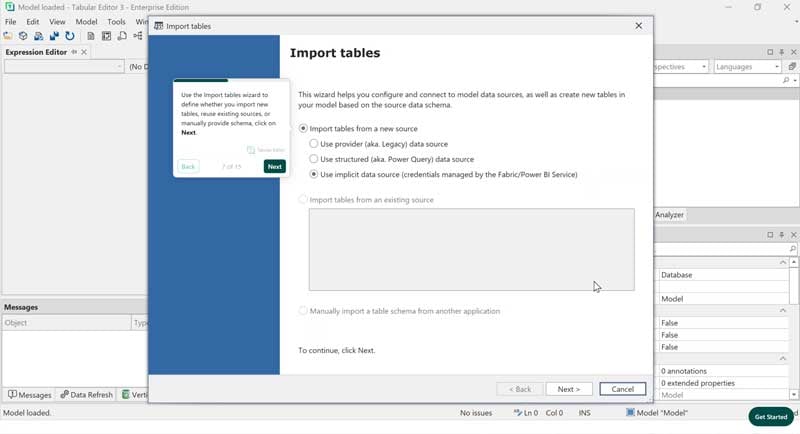Select Use structured (Power Query) data source

point(314,159)
